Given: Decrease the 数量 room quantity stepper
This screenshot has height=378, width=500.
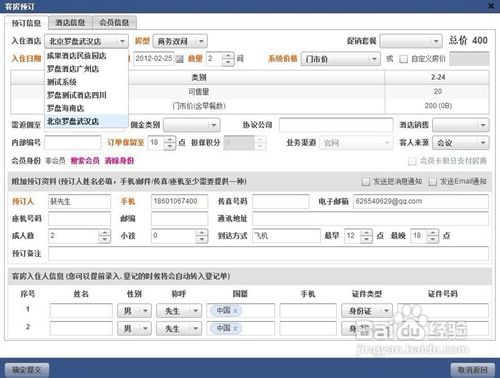Looking at the screenshot, I should tap(228, 62).
